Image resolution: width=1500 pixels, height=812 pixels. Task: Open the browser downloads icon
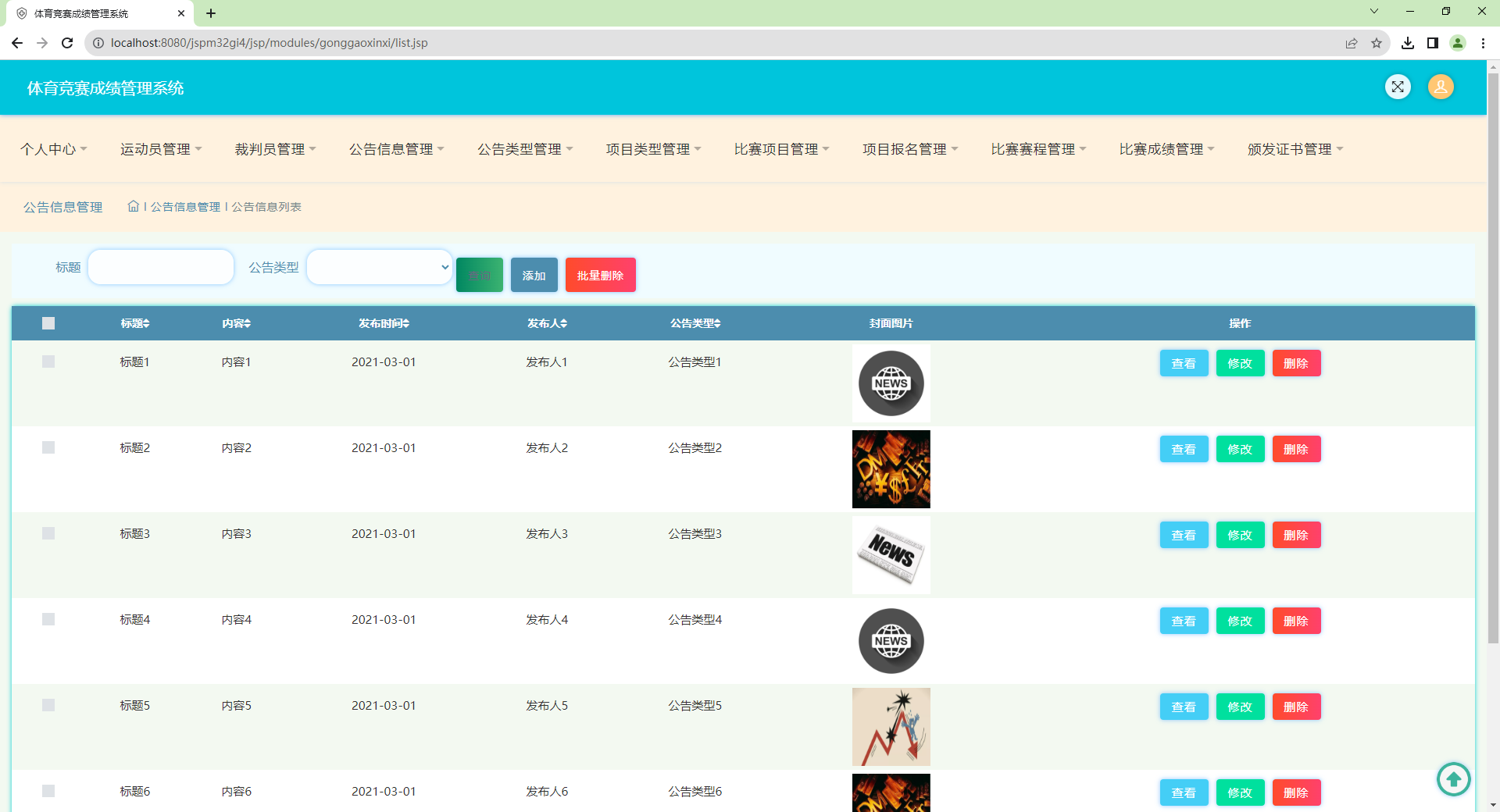coord(1408,43)
